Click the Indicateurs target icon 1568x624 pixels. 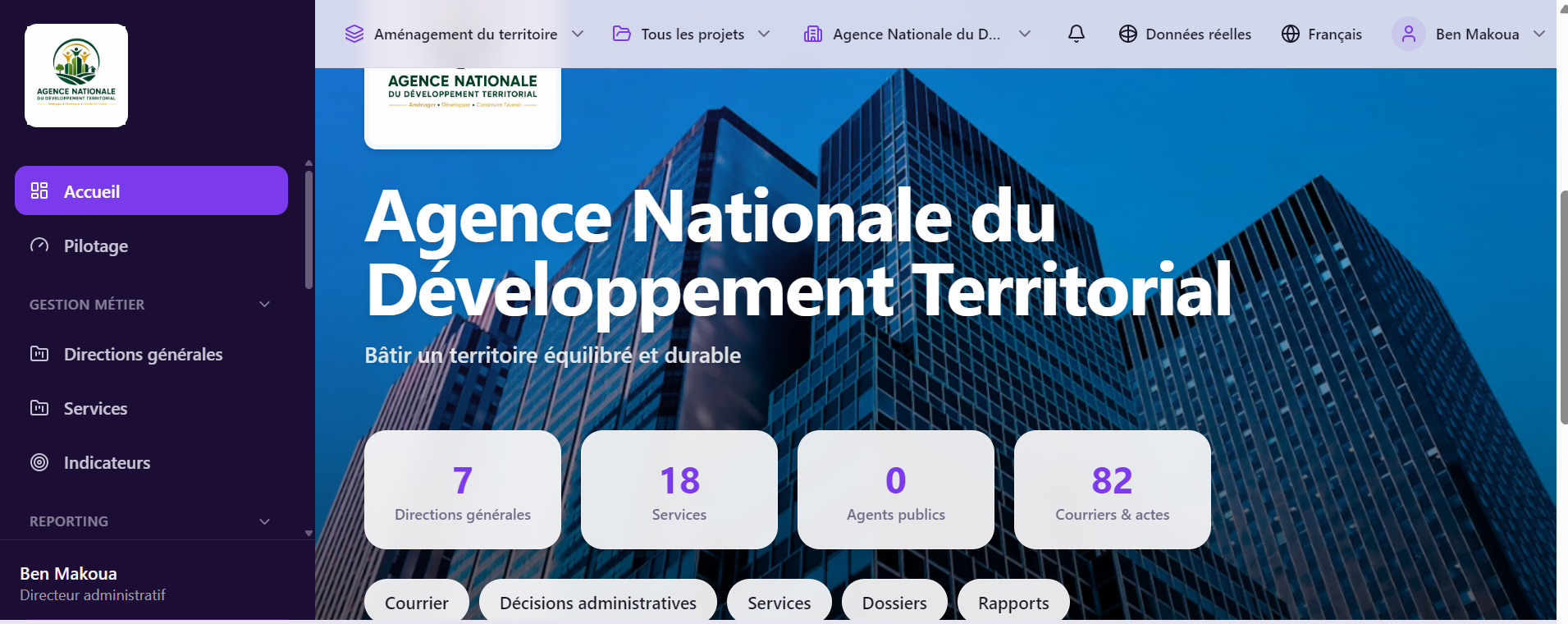pyautogui.click(x=39, y=462)
